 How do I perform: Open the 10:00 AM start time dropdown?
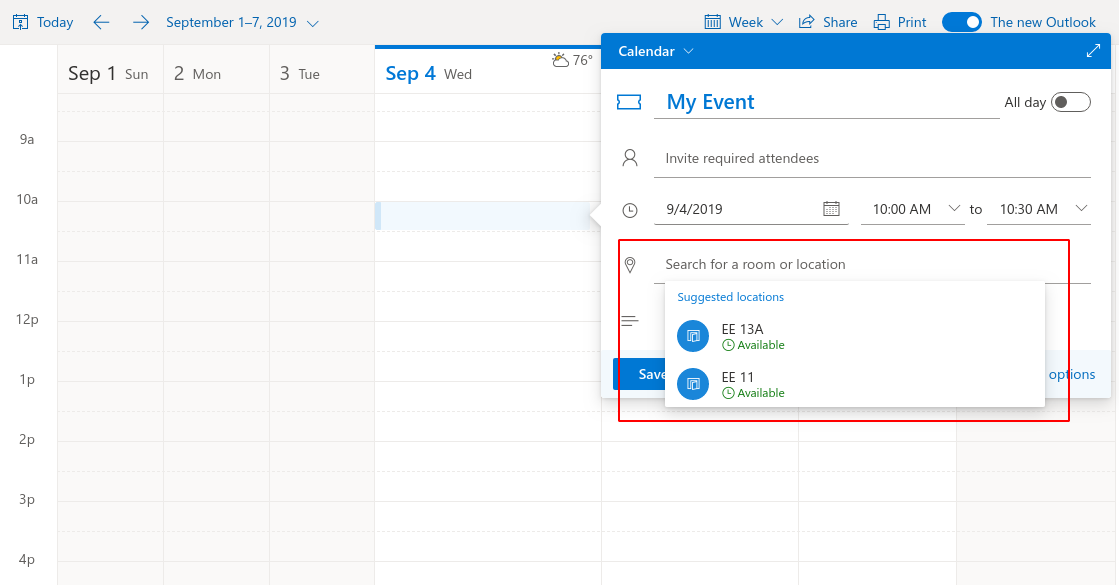point(913,209)
